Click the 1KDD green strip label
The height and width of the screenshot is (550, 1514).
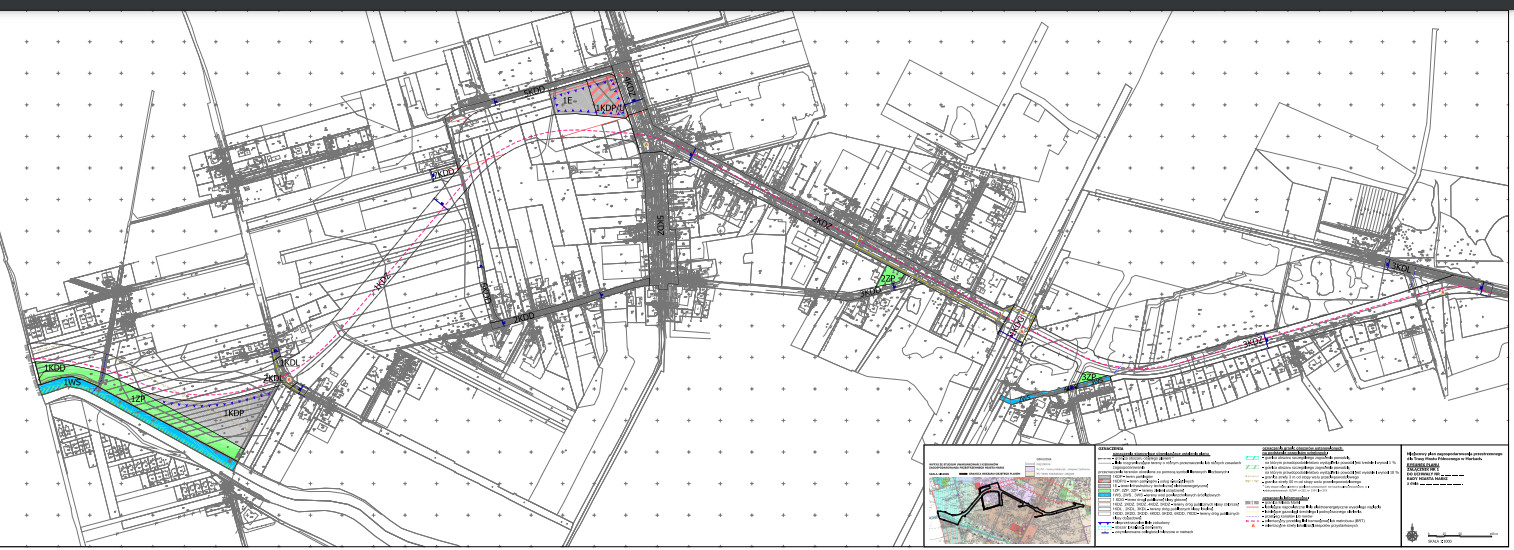(x=55, y=369)
